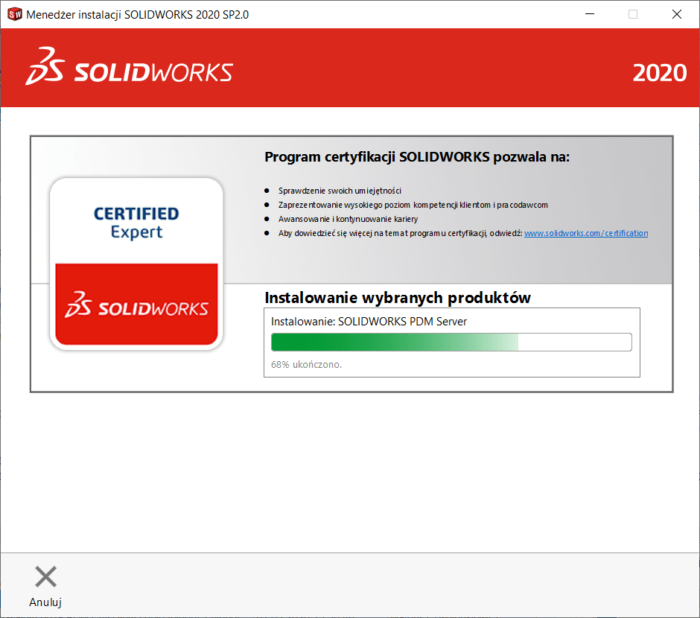Minimize the installation manager window
700x618 pixels.
[590, 14]
